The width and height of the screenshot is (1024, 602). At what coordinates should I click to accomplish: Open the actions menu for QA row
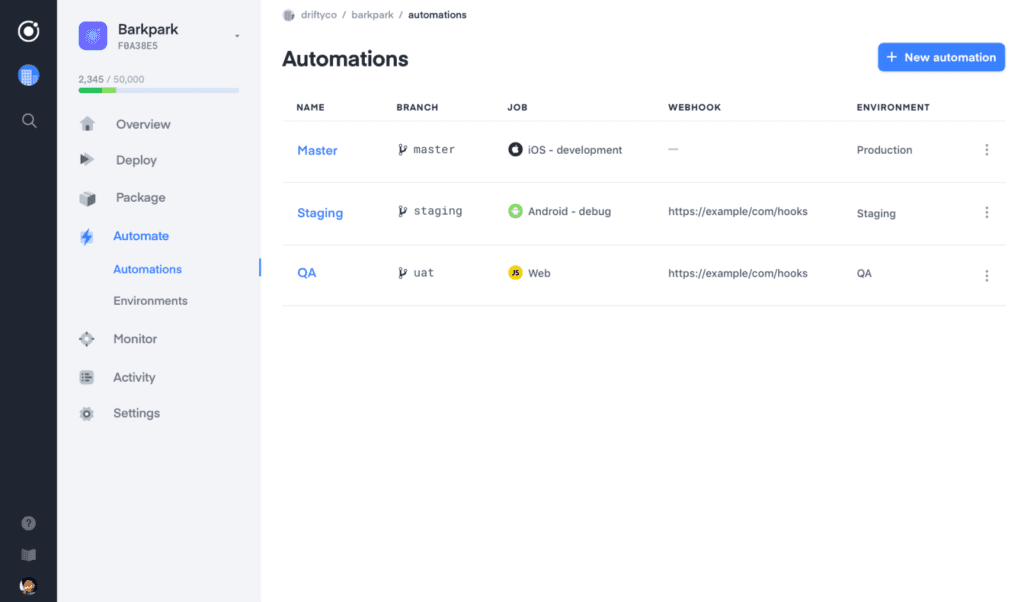tap(987, 276)
